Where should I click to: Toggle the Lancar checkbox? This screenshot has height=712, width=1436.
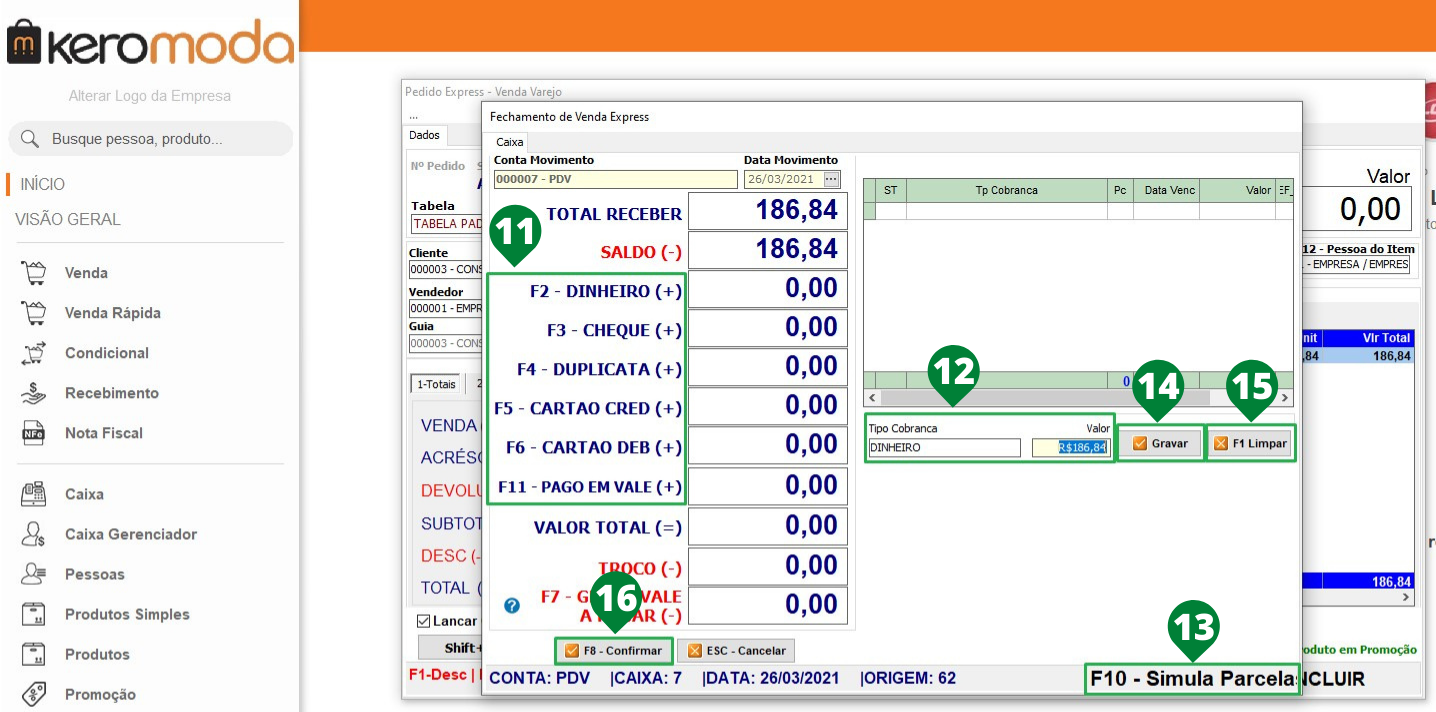(424, 621)
